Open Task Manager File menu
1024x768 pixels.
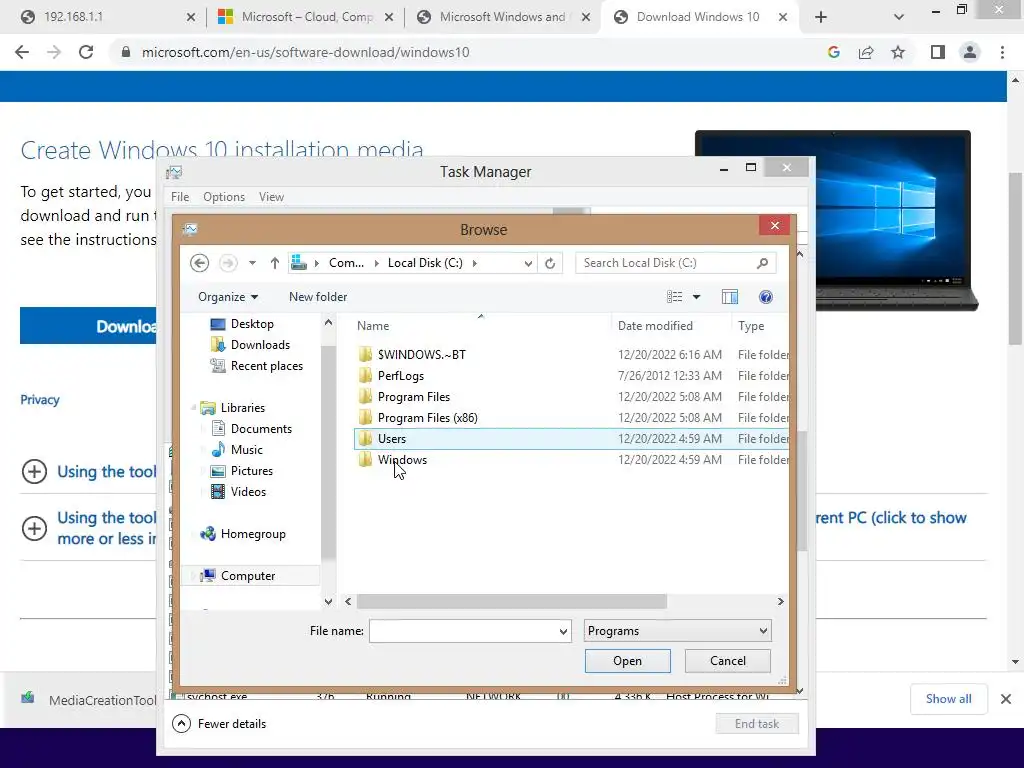(x=180, y=197)
